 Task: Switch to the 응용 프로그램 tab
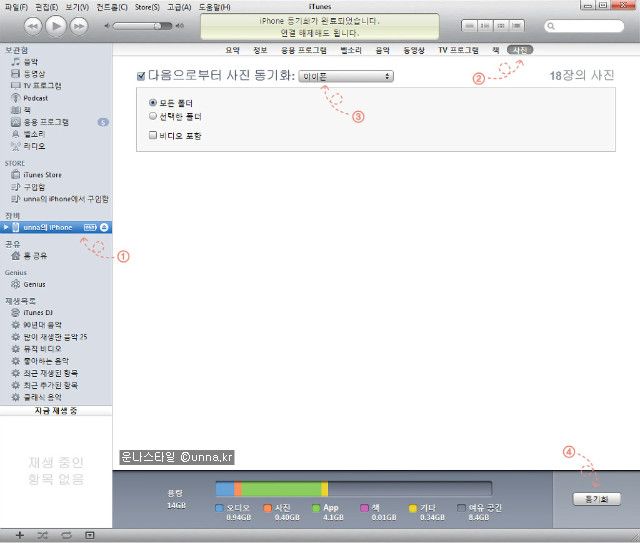(x=304, y=50)
